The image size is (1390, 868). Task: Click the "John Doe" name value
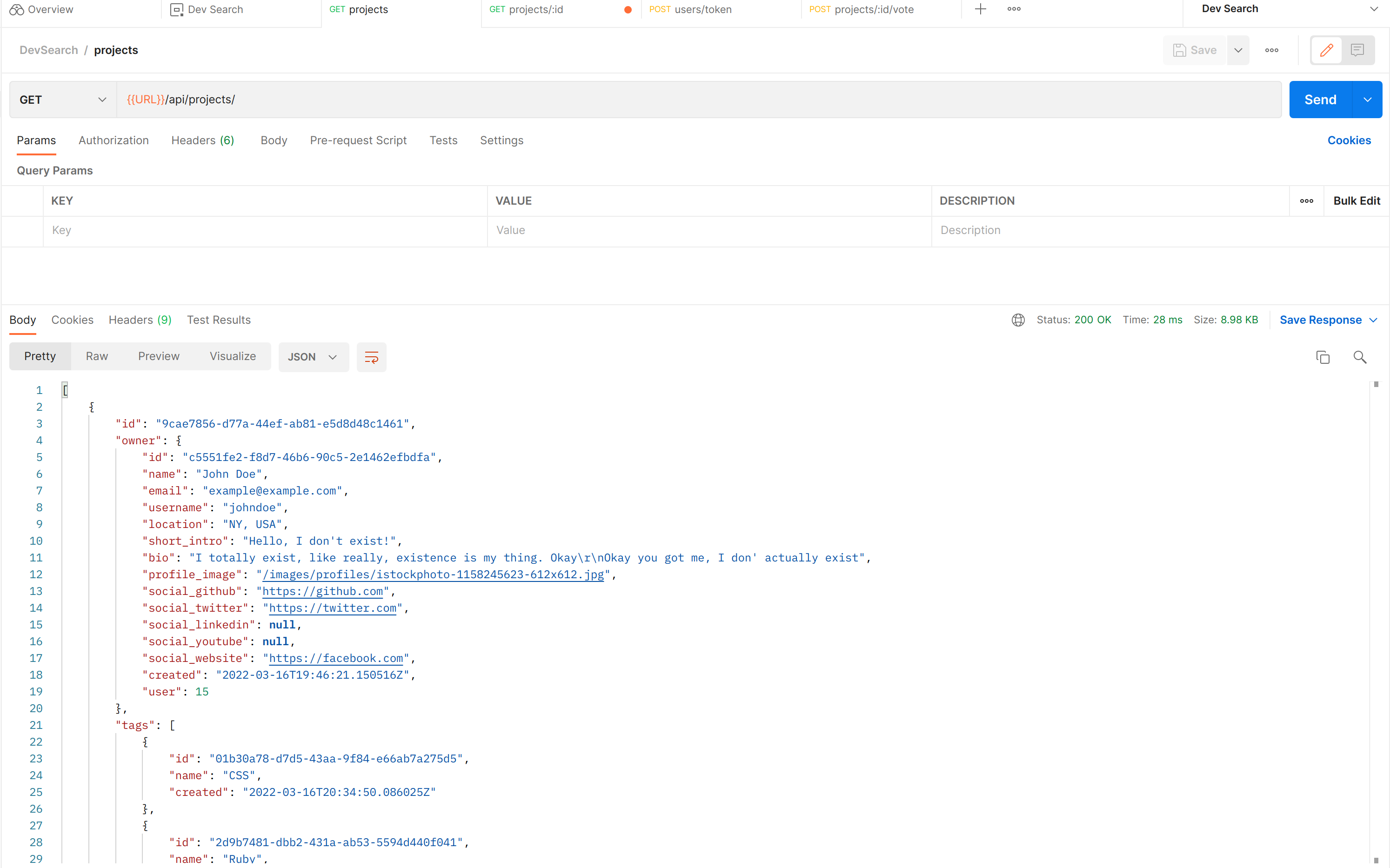[229, 474]
